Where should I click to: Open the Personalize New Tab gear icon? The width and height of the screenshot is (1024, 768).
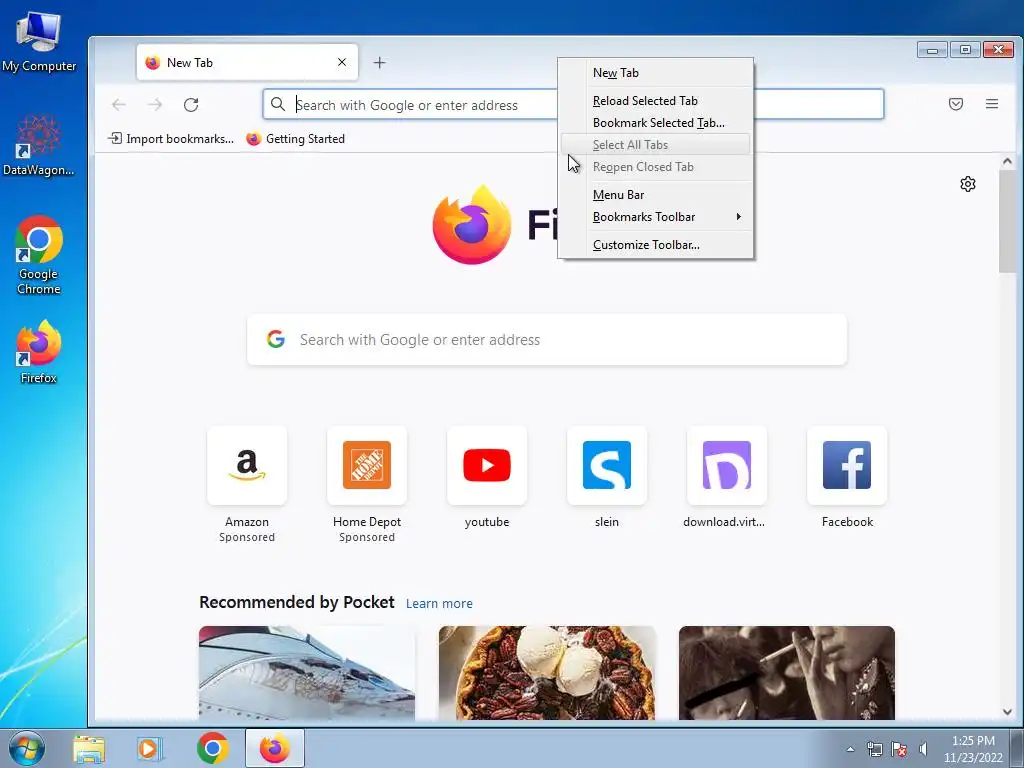pos(968,184)
